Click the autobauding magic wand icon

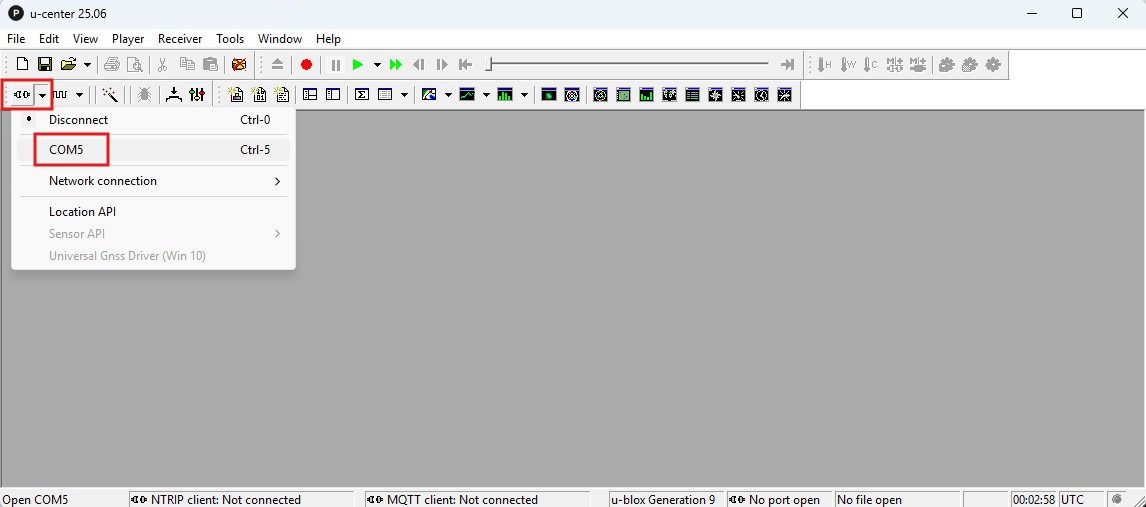110,95
